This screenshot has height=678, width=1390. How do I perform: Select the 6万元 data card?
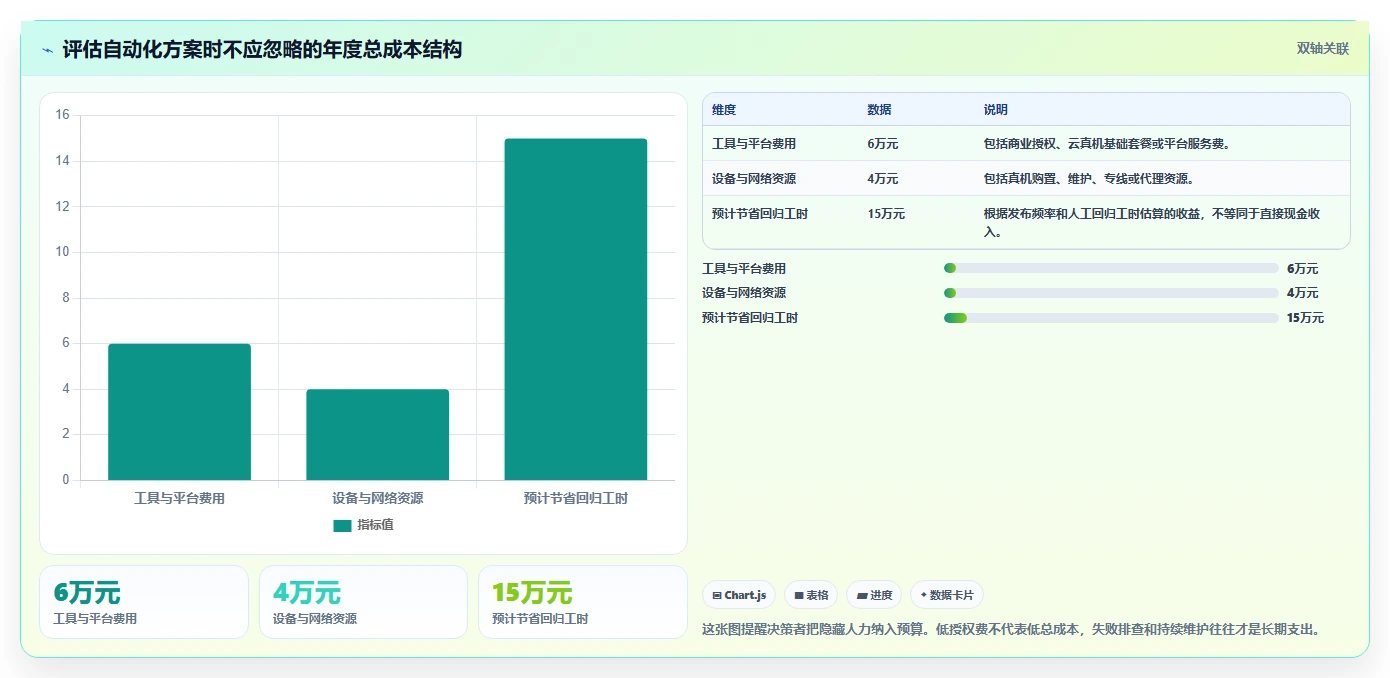coord(144,602)
